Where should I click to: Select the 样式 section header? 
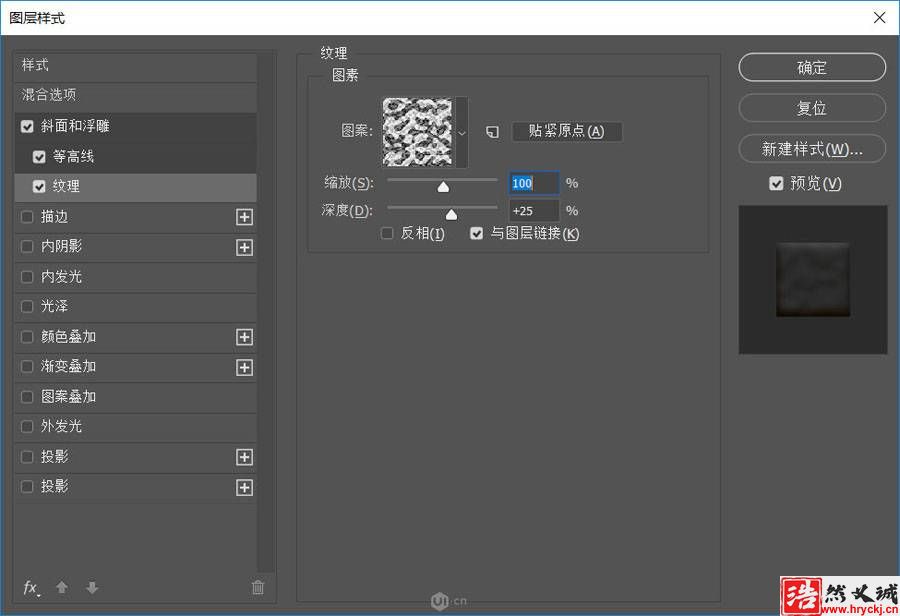pos(135,65)
